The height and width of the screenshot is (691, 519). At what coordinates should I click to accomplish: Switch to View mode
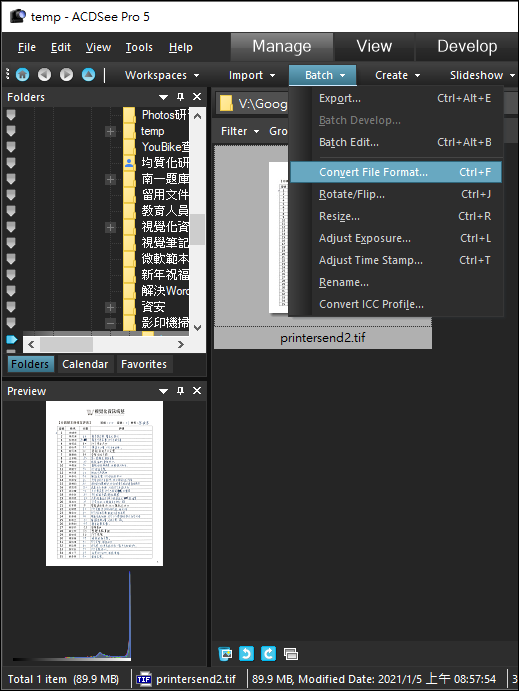click(x=374, y=47)
